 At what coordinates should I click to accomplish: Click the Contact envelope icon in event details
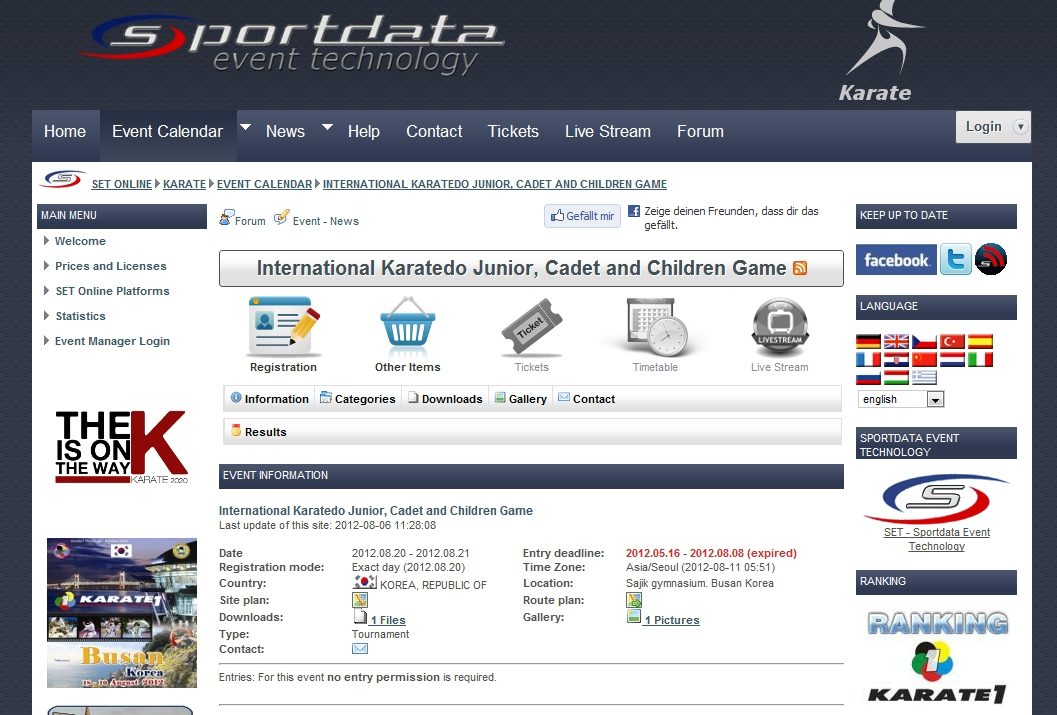point(360,649)
